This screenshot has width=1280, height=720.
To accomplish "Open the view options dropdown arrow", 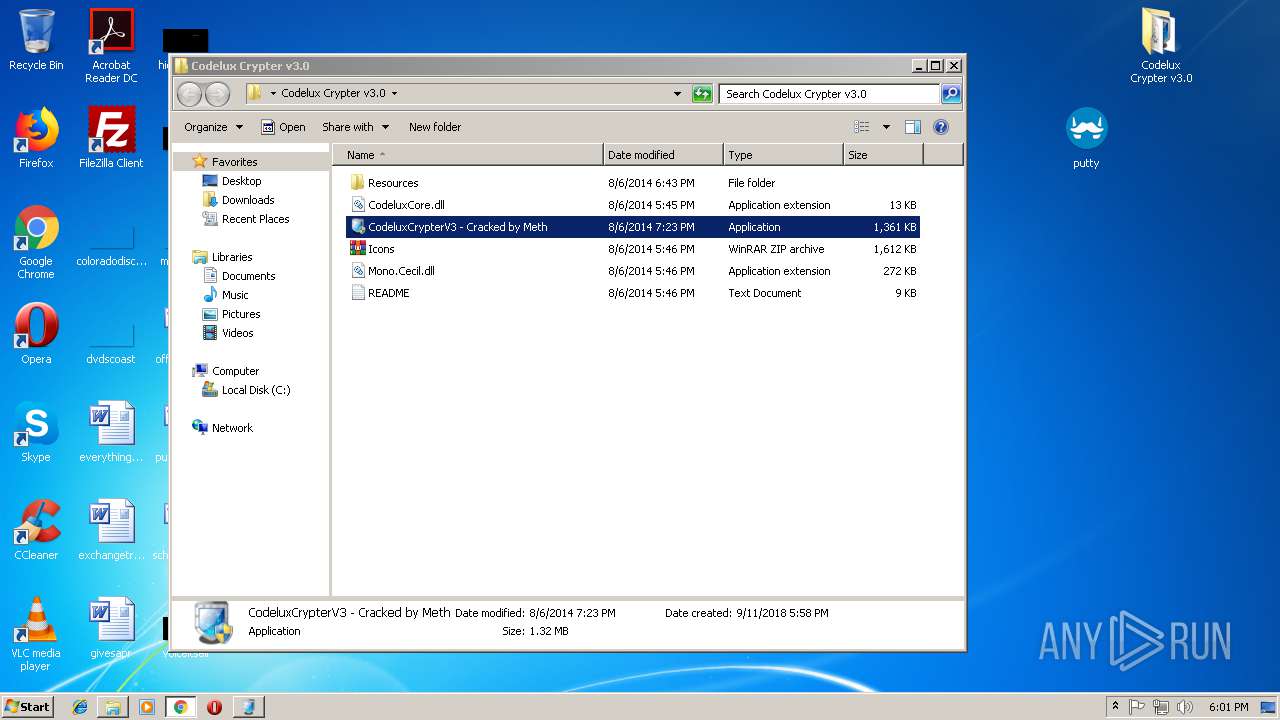I will [886, 127].
